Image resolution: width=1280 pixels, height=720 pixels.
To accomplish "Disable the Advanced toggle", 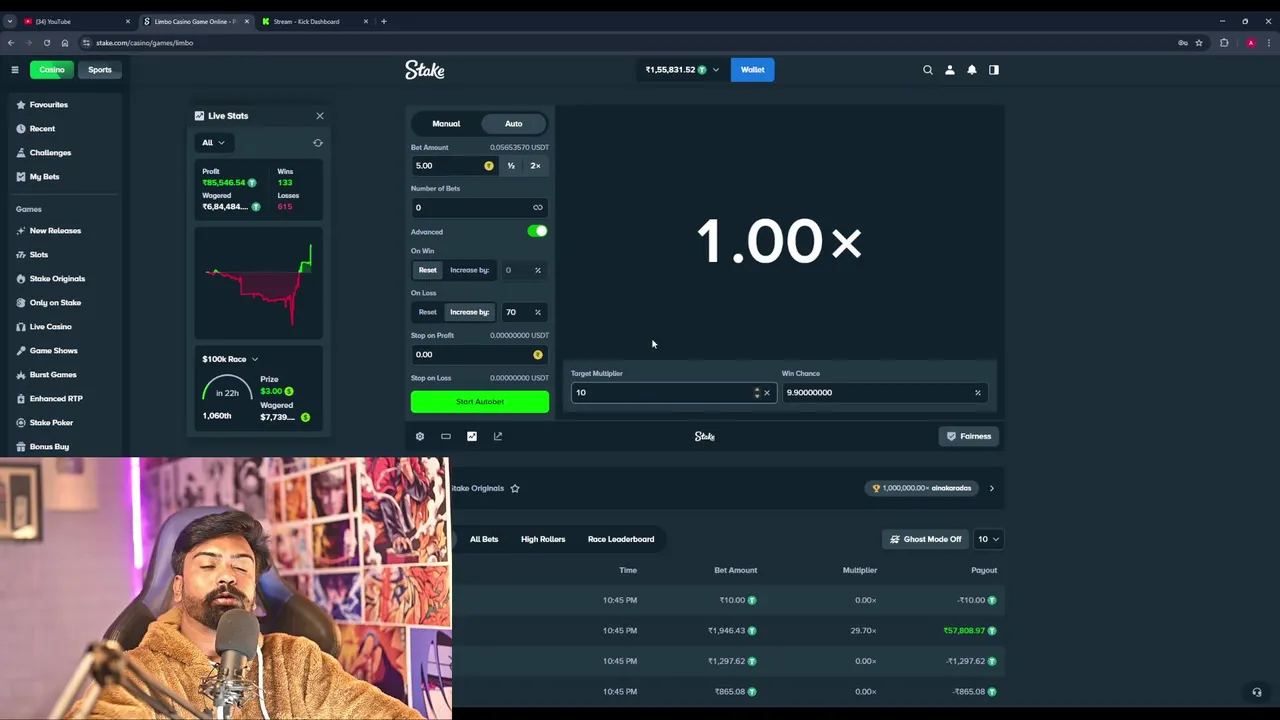I will [538, 231].
